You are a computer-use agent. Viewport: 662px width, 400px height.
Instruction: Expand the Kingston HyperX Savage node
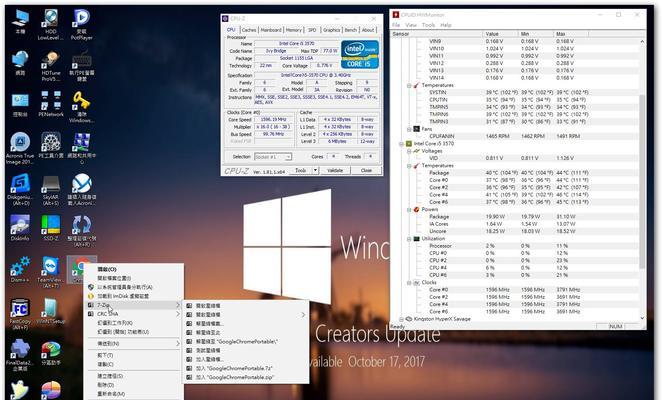point(401,319)
